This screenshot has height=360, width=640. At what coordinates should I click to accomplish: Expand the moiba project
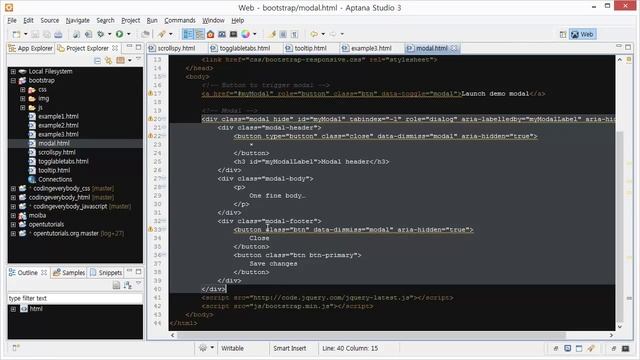(x=13, y=216)
